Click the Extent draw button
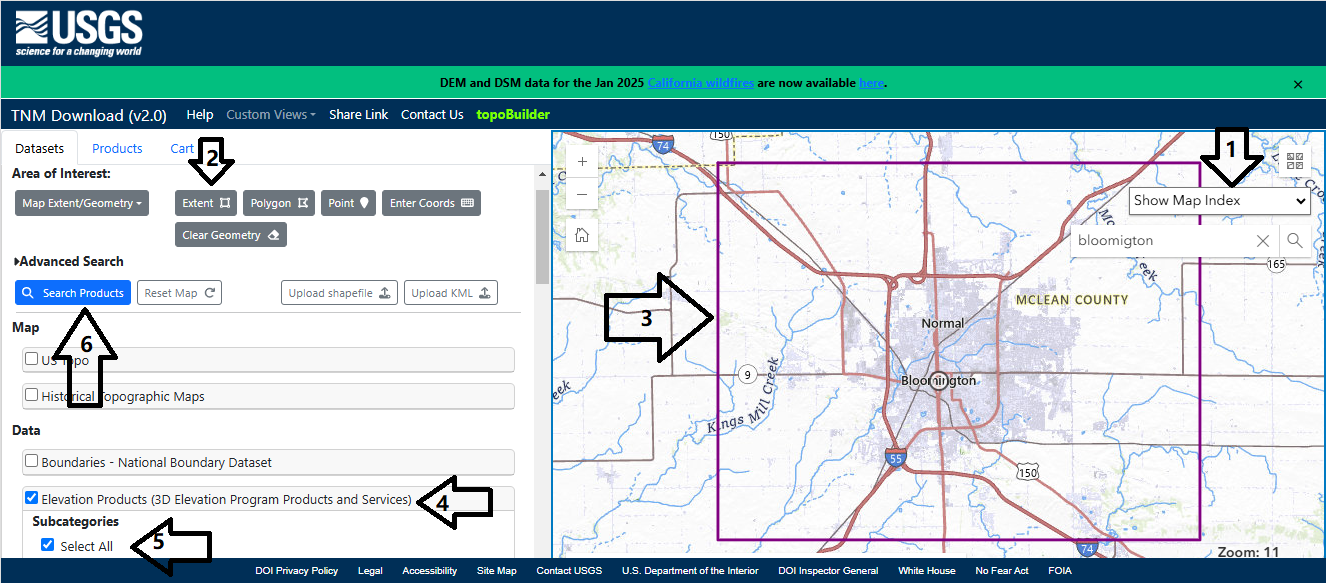 [206, 203]
